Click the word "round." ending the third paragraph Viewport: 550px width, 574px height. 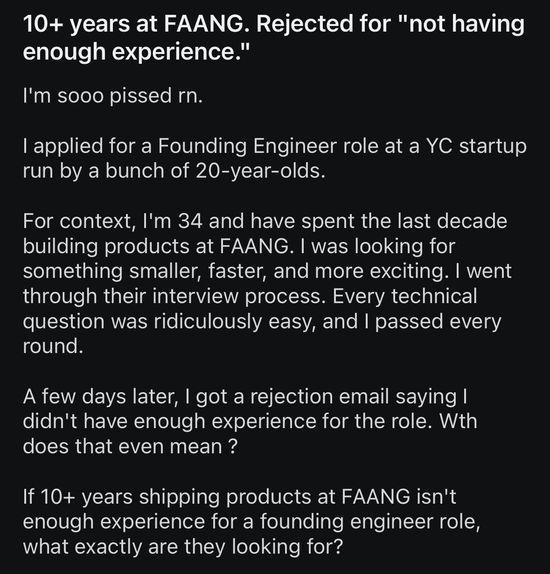[x=53, y=346]
